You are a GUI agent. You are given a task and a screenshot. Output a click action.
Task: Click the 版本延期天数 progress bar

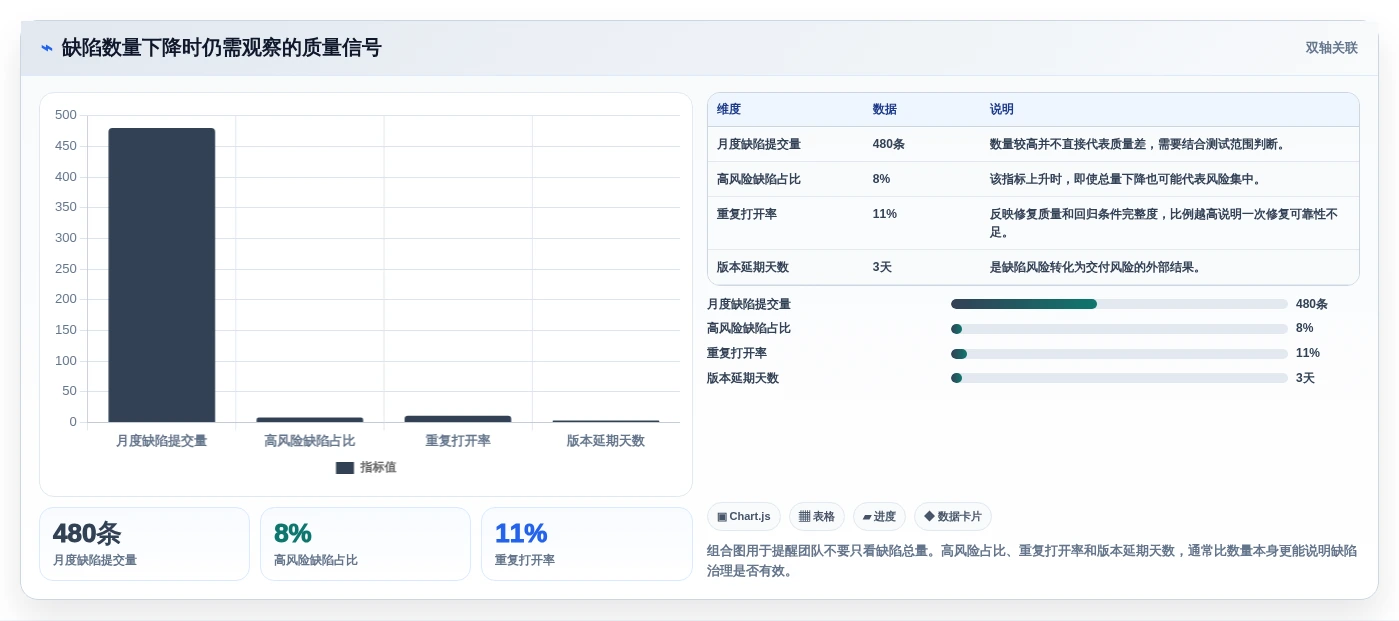tap(1119, 378)
